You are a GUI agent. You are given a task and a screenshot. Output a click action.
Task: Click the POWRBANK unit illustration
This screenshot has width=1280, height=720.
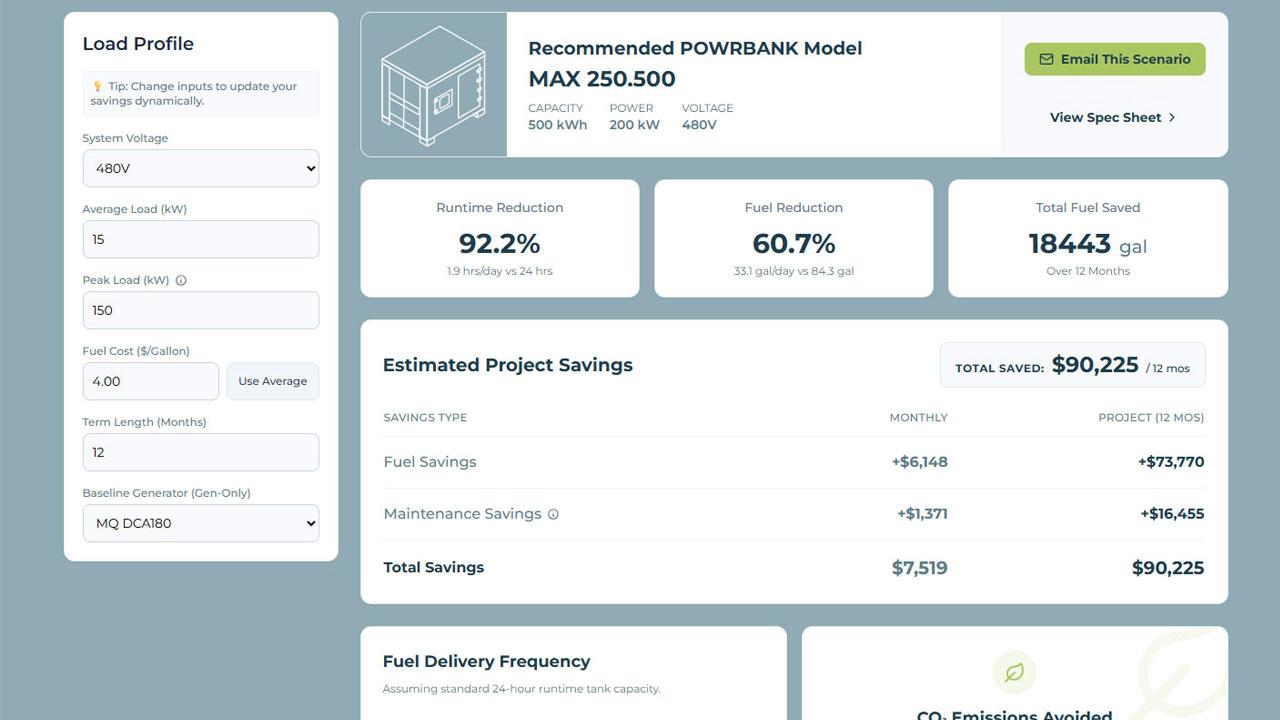[x=434, y=85]
